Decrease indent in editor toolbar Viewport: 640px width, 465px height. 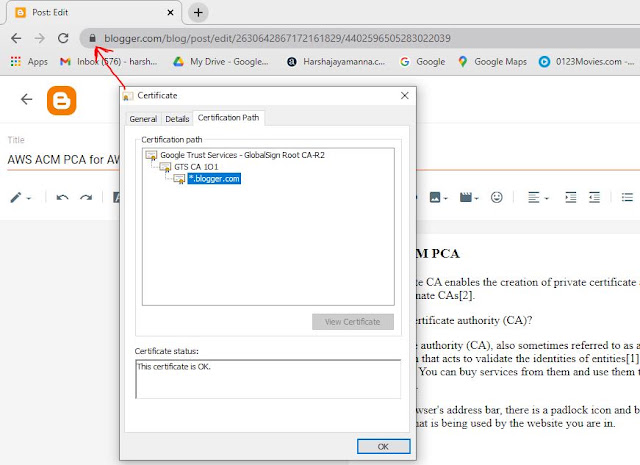pyautogui.click(x=594, y=198)
